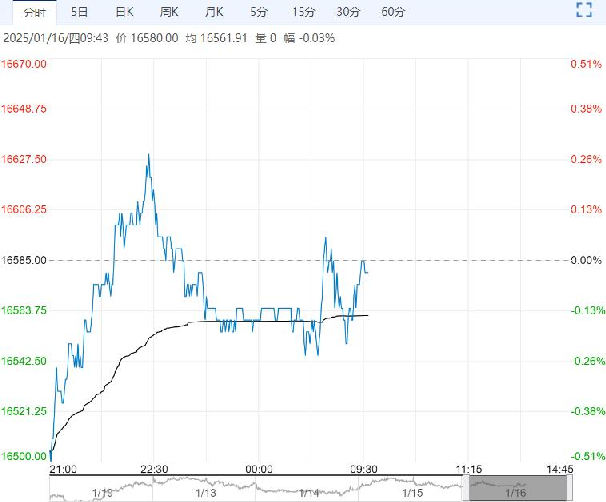
Task: Jump to 1/13 in the overview timeline
Action: pos(206,493)
